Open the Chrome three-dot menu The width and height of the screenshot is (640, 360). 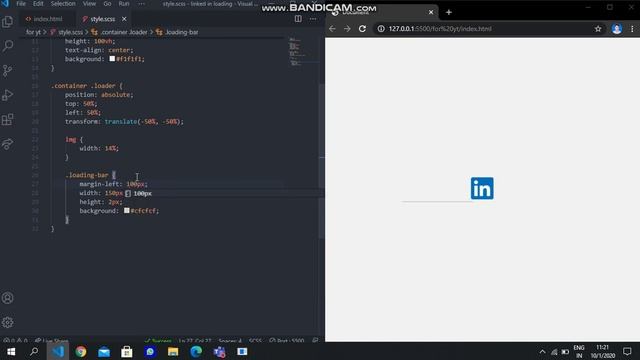coord(632,29)
